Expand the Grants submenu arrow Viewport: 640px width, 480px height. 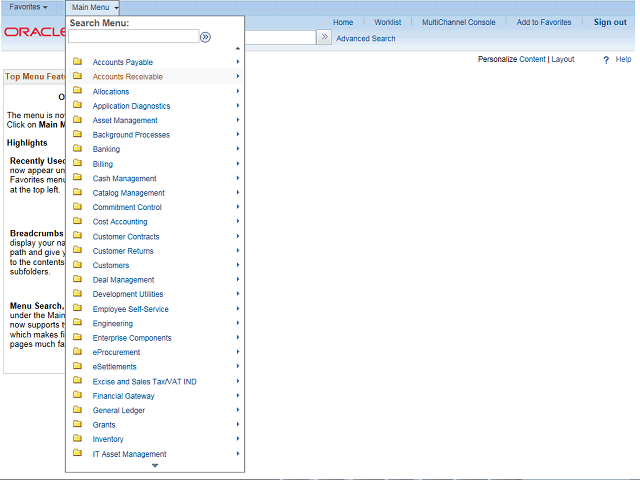[238, 424]
